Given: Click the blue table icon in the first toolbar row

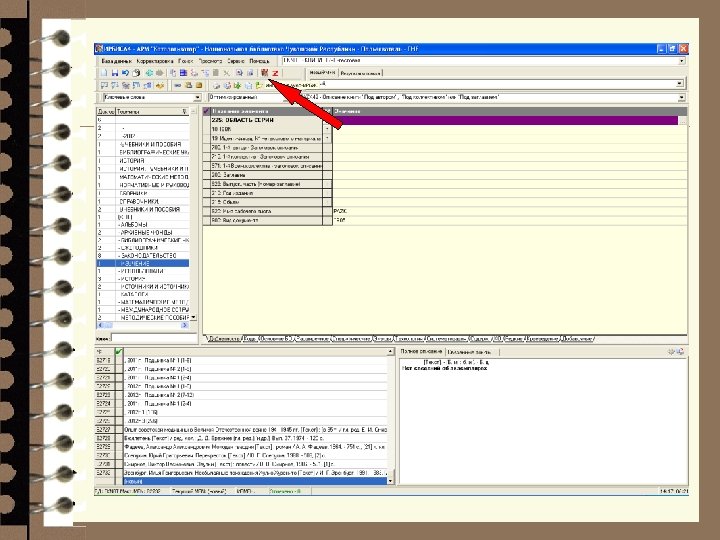Looking at the screenshot, I should pyautogui.click(x=183, y=73).
